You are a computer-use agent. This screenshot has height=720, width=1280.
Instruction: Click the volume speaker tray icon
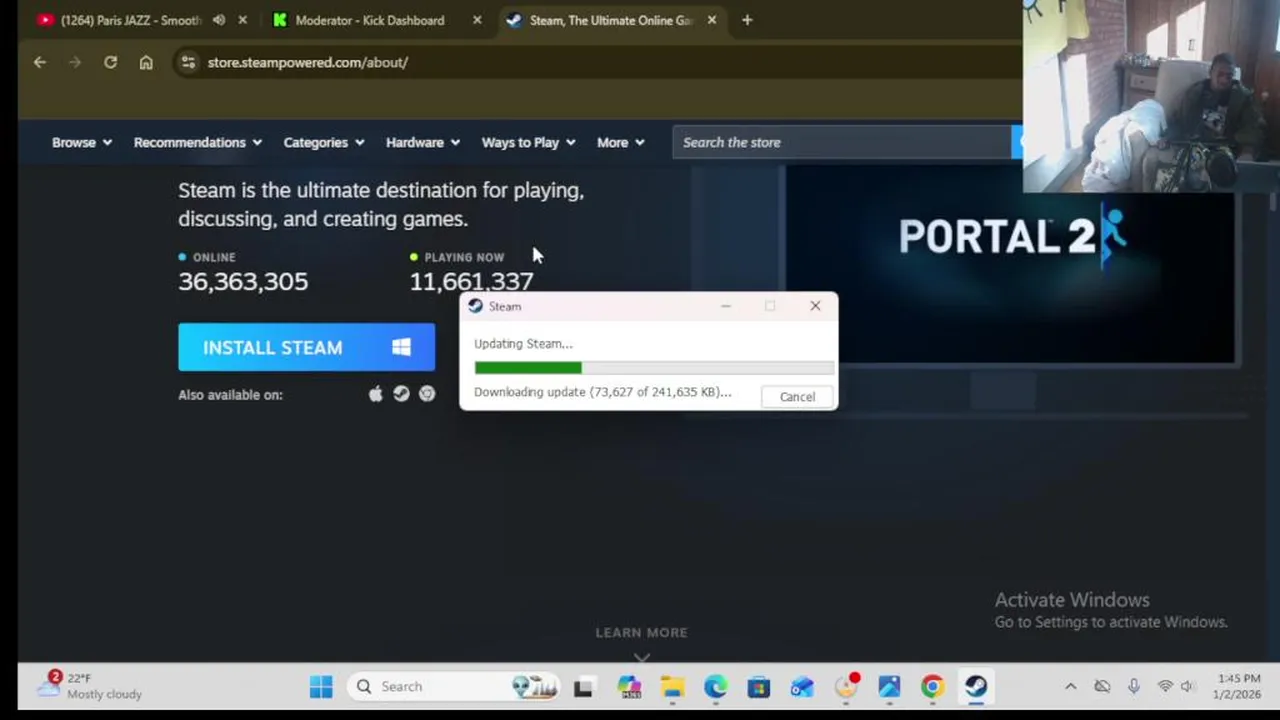tap(1188, 686)
